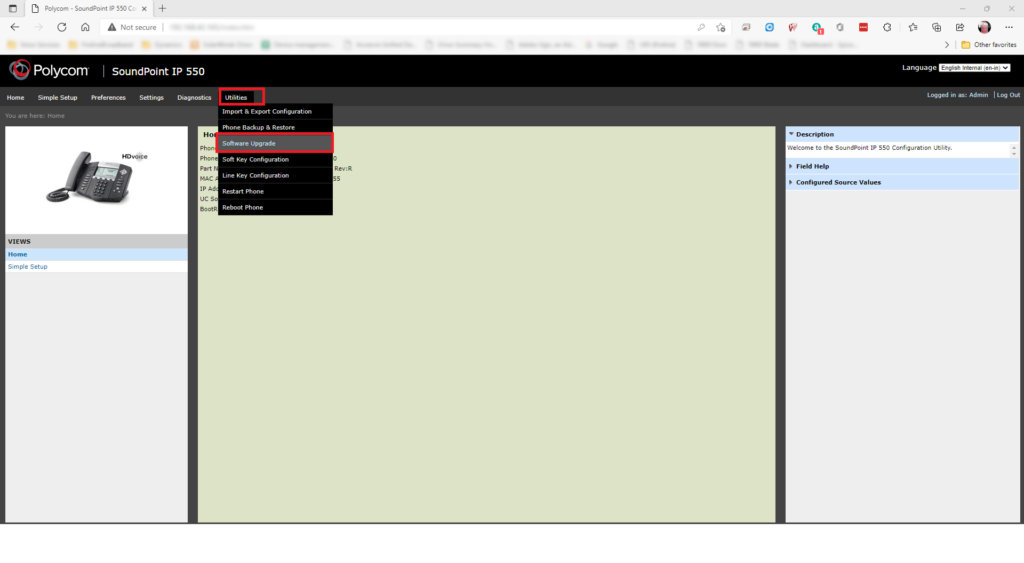Open the browser profile avatar
This screenshot has height=563, width=1024.
click(984, 27)
